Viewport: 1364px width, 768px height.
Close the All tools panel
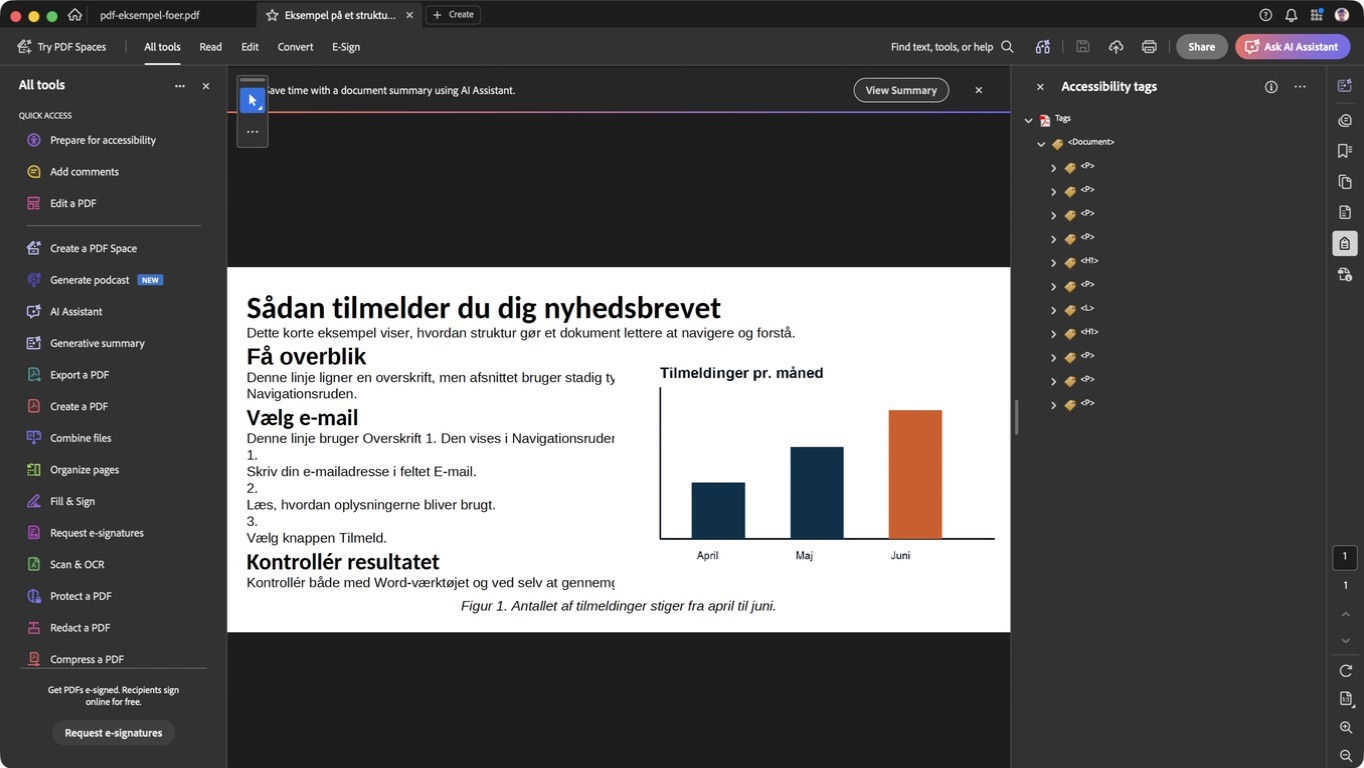pos(206,86)
